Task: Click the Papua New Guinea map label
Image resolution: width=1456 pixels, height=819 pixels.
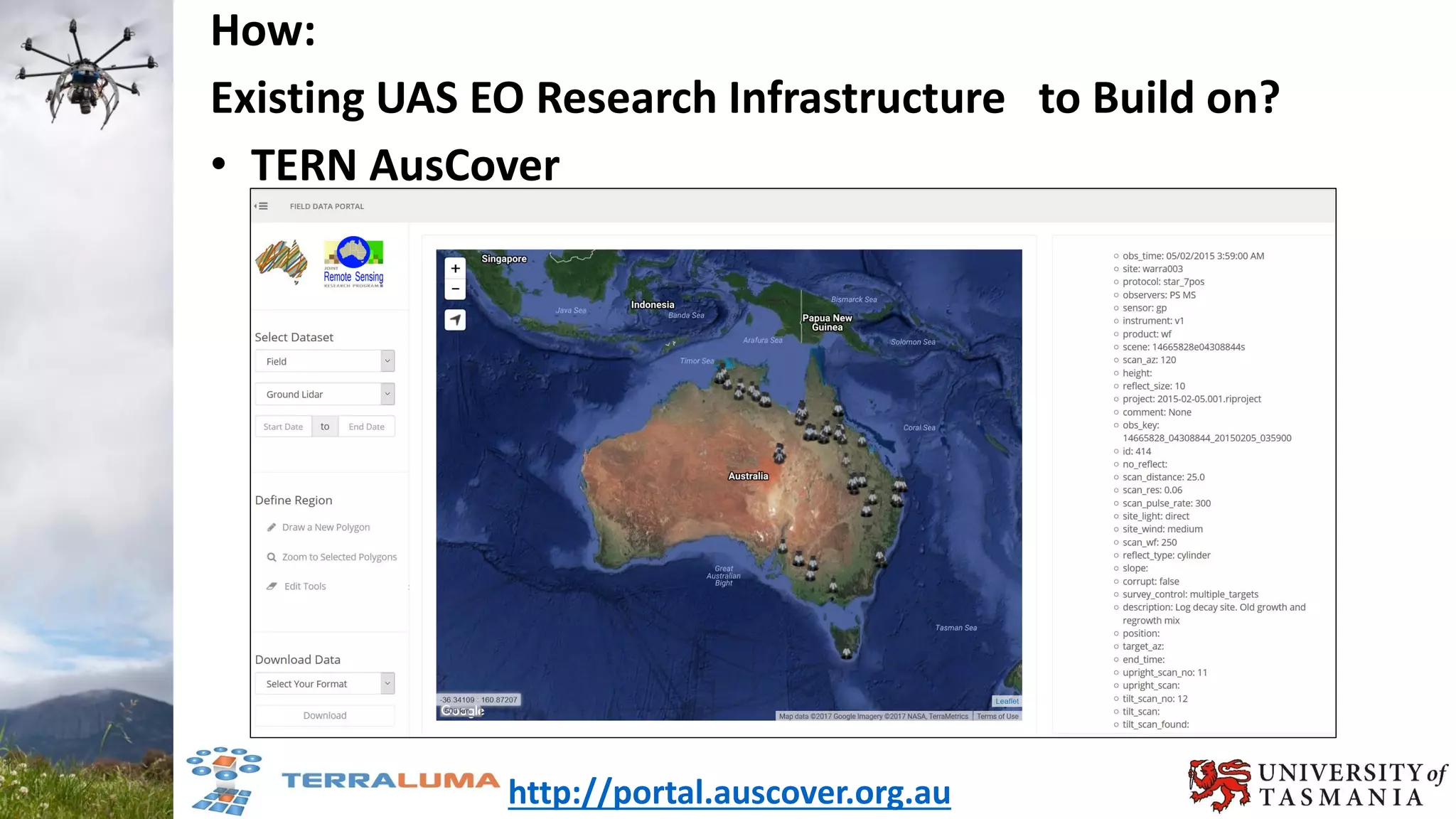Action: click(x=827, y=323)
